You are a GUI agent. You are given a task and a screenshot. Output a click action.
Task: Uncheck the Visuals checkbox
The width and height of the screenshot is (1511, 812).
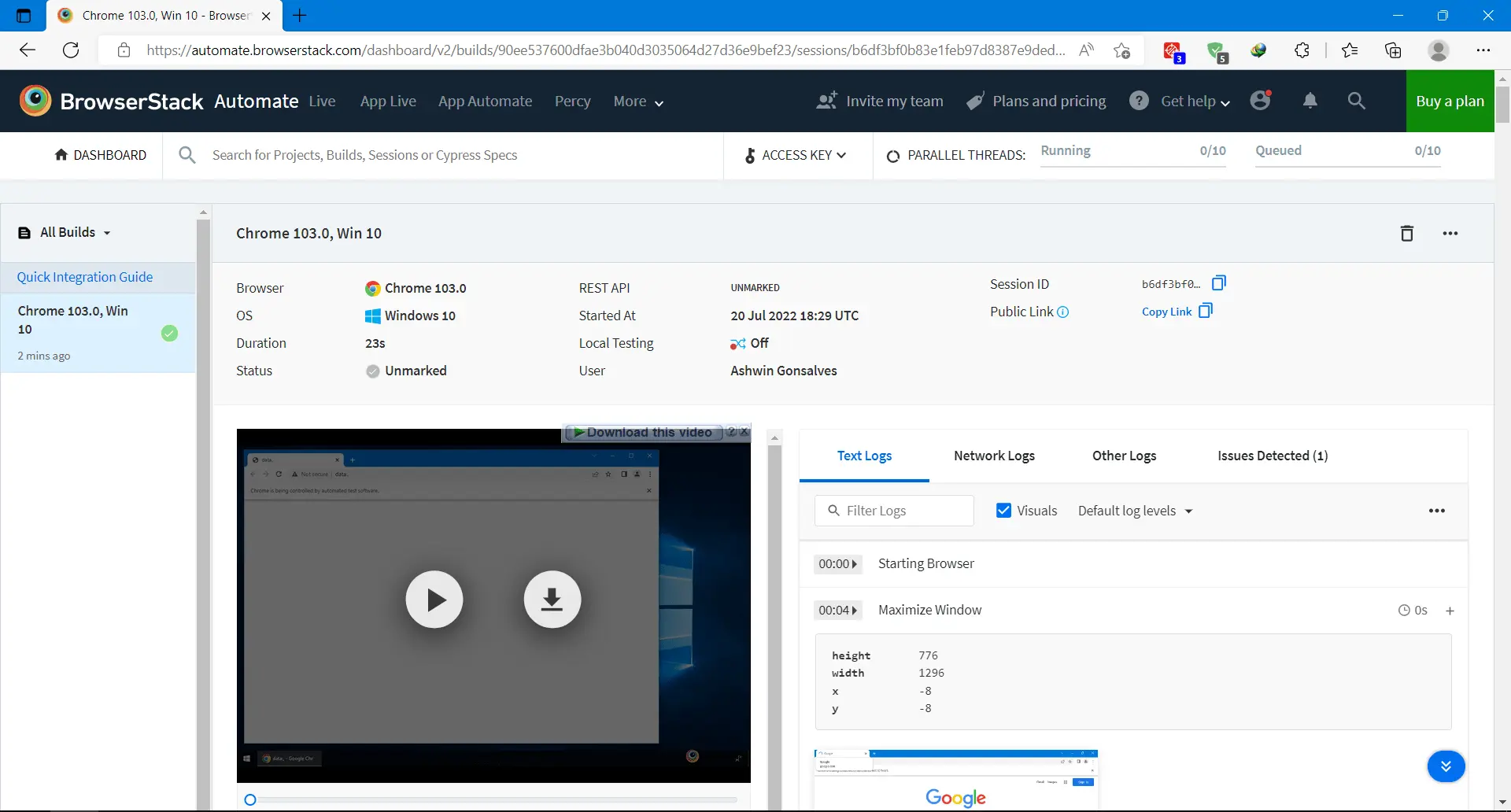click(x=1003, y=511)
